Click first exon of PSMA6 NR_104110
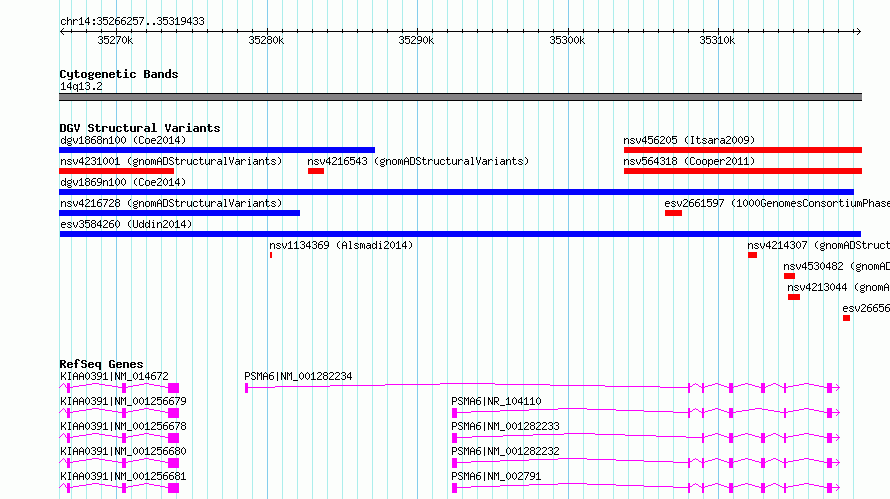This screenshot has width=890, height=499. click(x=455, y=413)
